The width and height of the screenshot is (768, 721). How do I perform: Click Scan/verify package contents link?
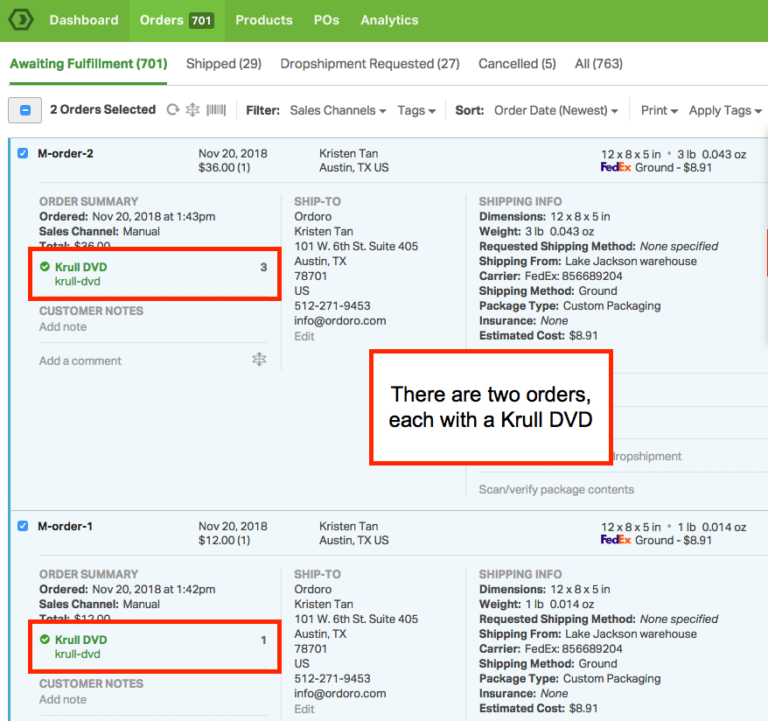556,489
